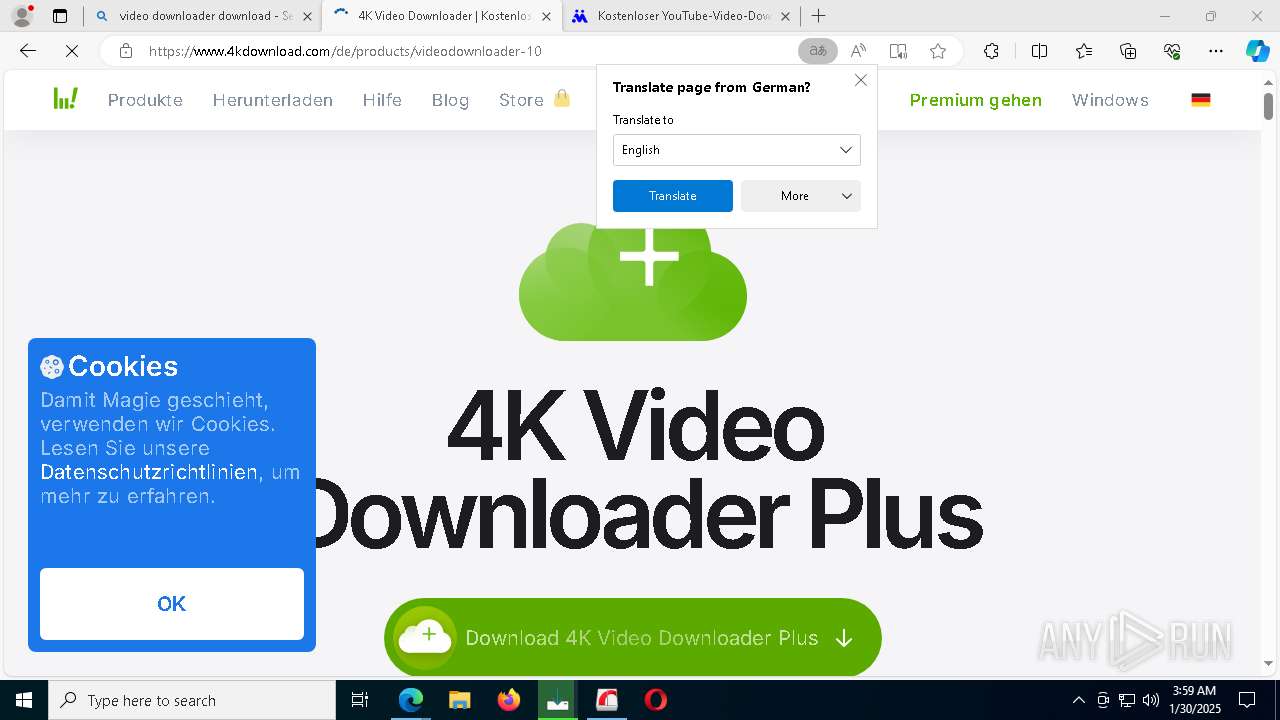Go back with the browser back arrow
This screenshot has width=1280, height=720.
click(28, 51)
